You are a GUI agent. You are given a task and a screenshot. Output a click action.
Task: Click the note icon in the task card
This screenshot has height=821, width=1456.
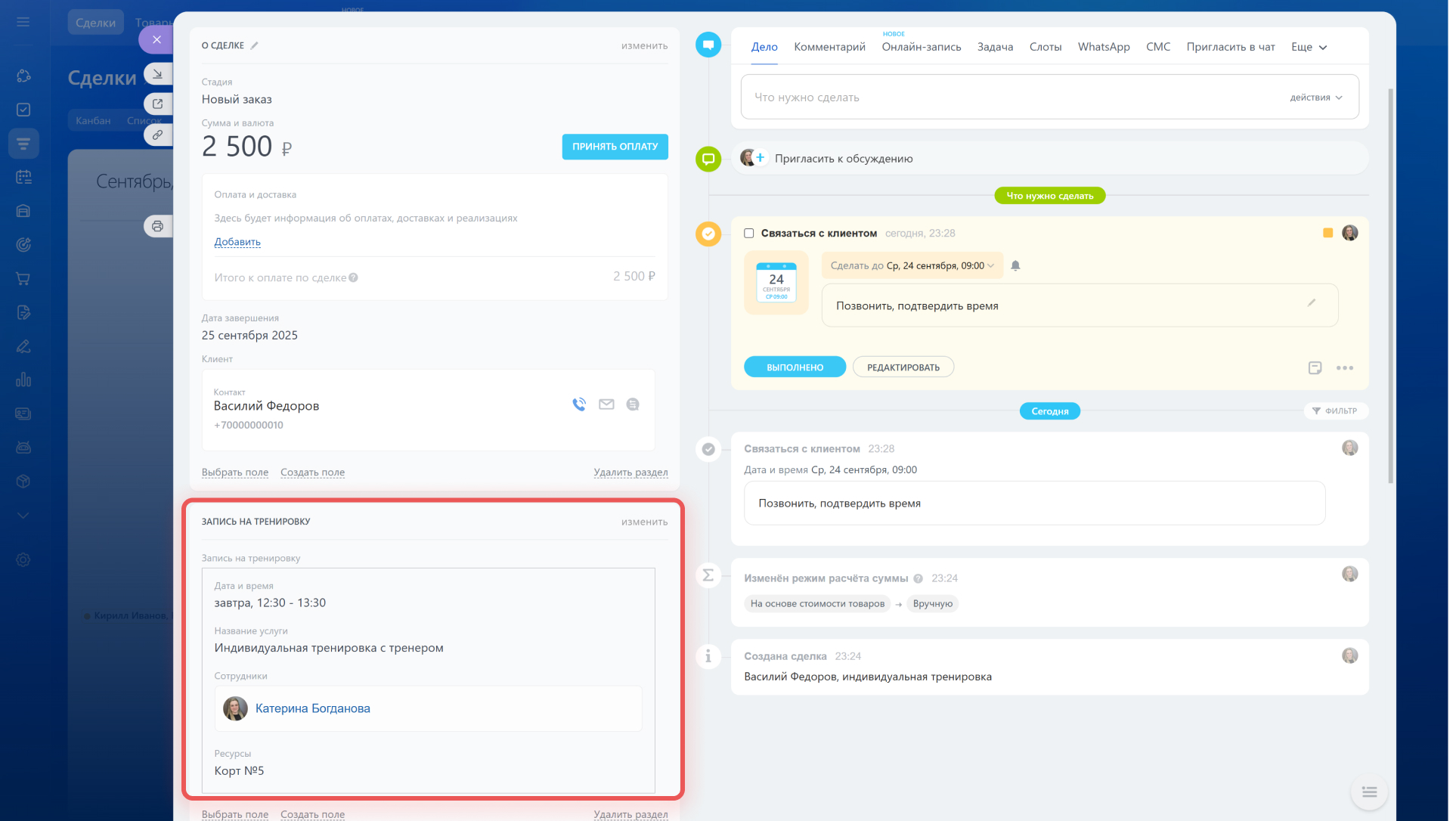pyautogui.click(x=1315, y=368)
